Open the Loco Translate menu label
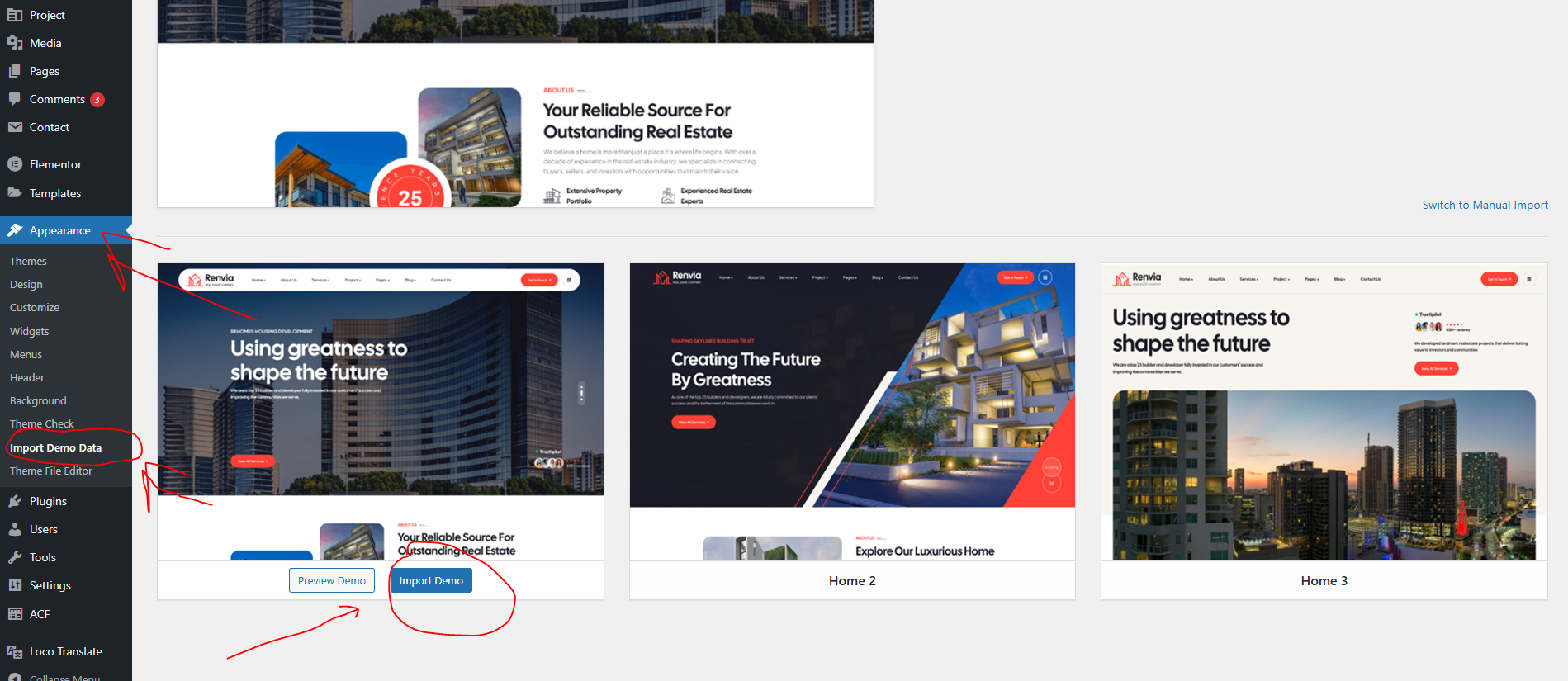The image size is (1568, 681). point(66,651)
